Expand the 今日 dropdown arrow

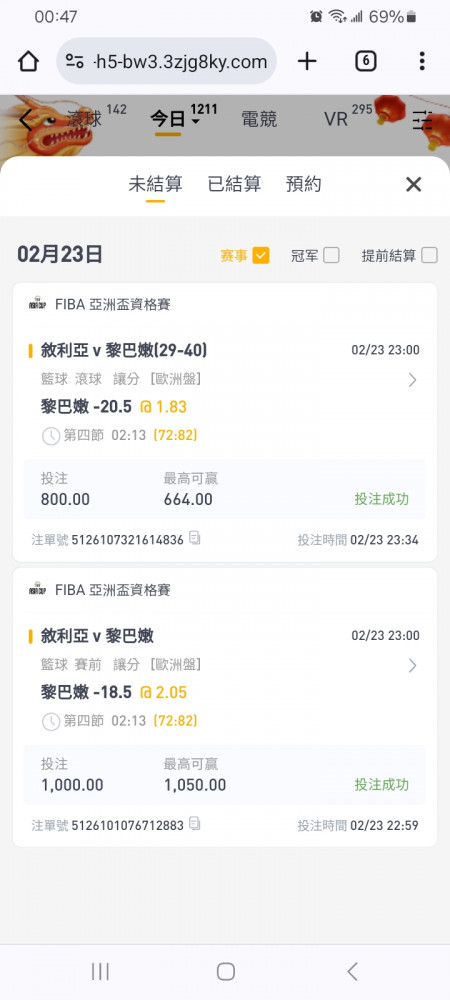(x=196, y=122)
